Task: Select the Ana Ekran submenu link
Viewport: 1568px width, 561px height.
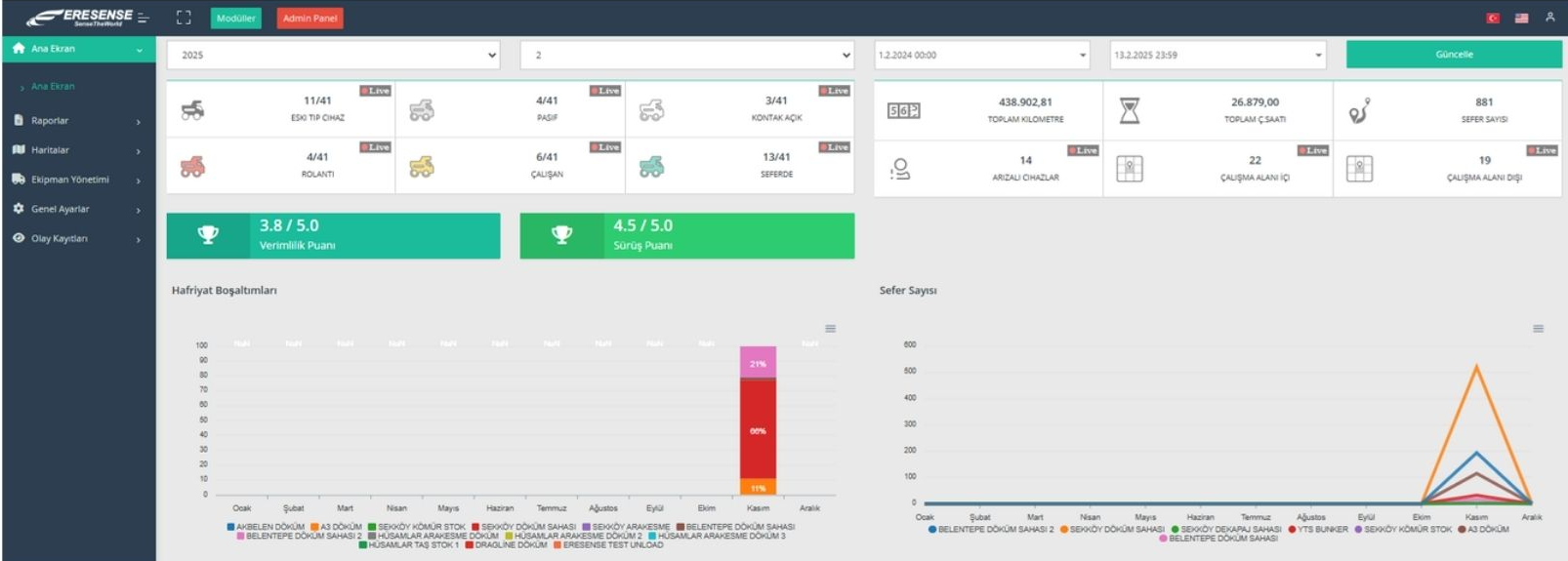Action: 53,86
